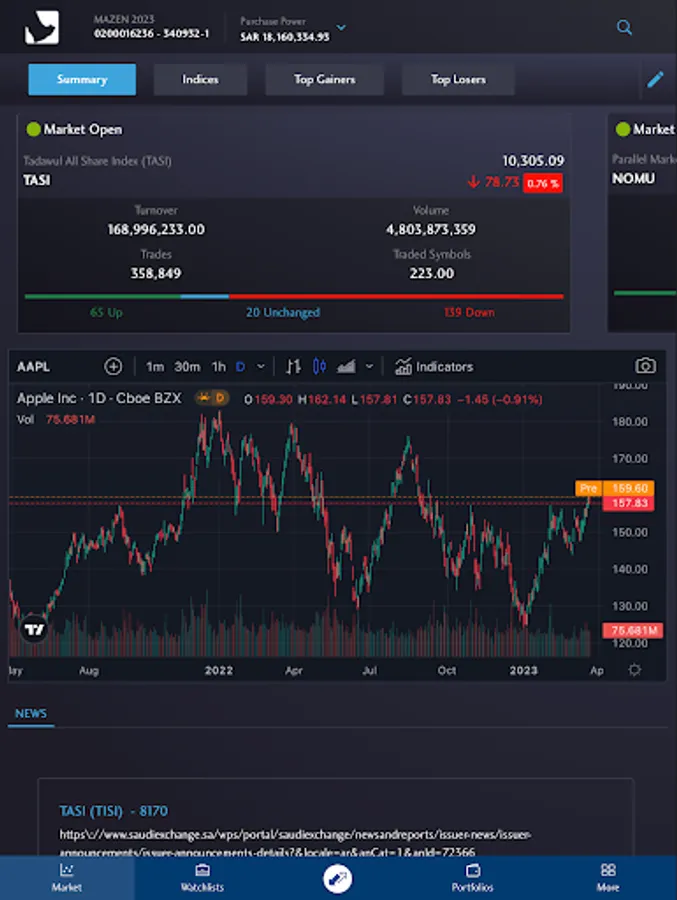Click the 2022 time axis label
Viewport: 677px width, 900px height.
click(219, 670)
